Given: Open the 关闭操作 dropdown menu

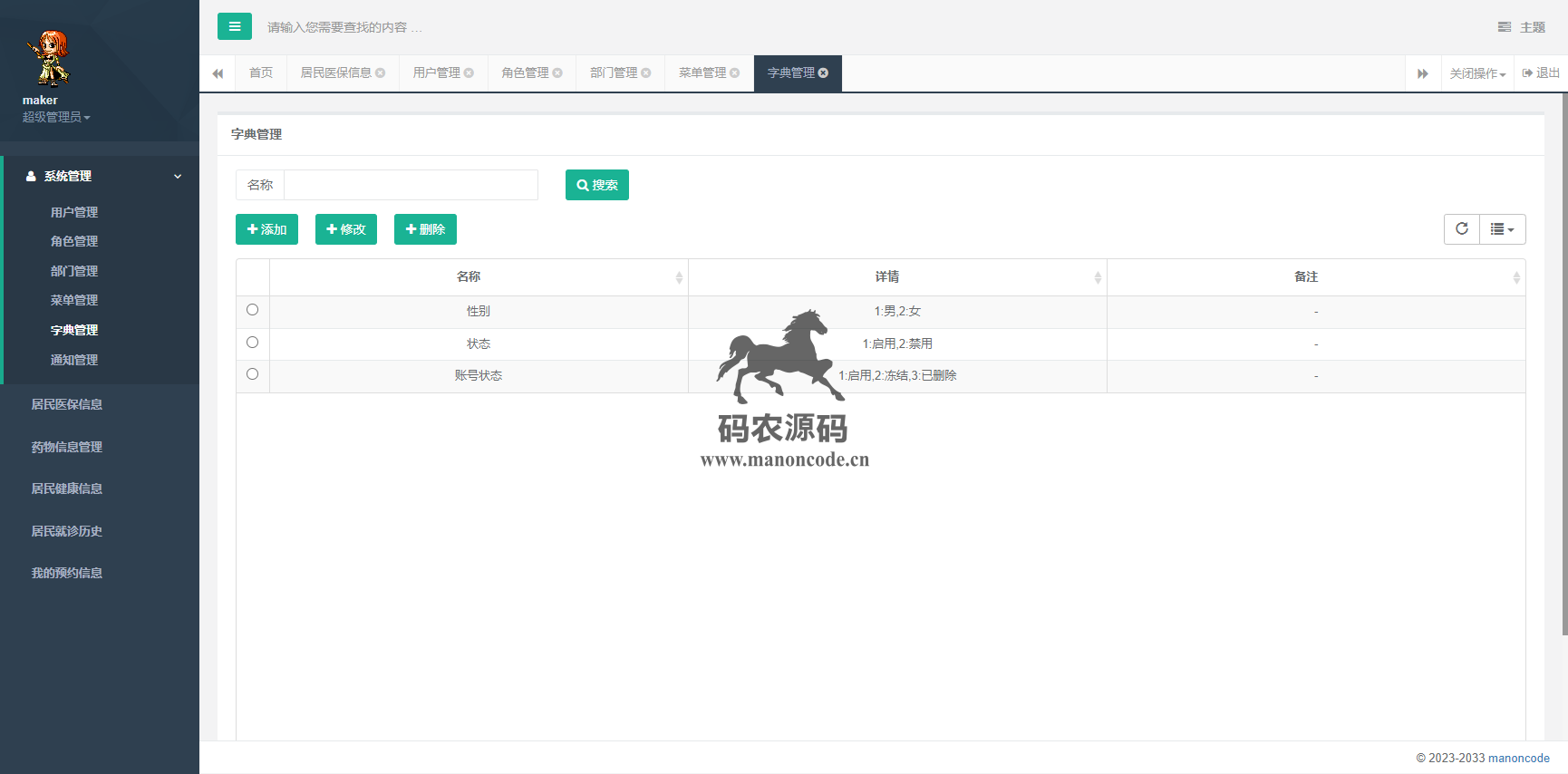Looking at the screenshot, I should click(x=1477, y=73).
